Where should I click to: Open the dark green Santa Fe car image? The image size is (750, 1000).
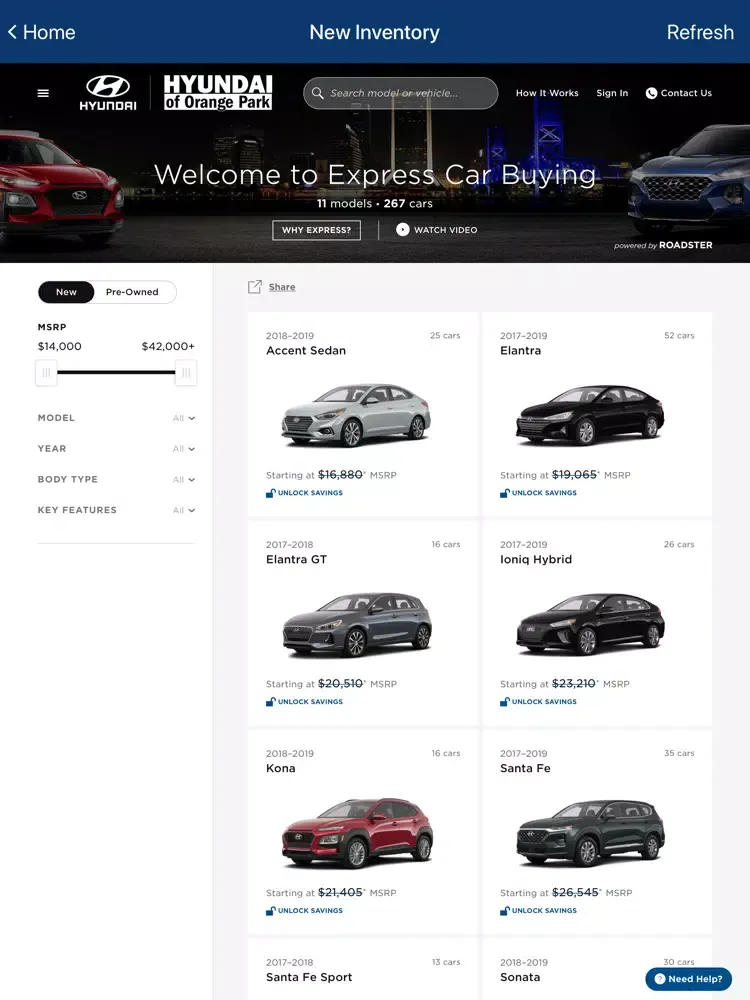coord(590,834)
